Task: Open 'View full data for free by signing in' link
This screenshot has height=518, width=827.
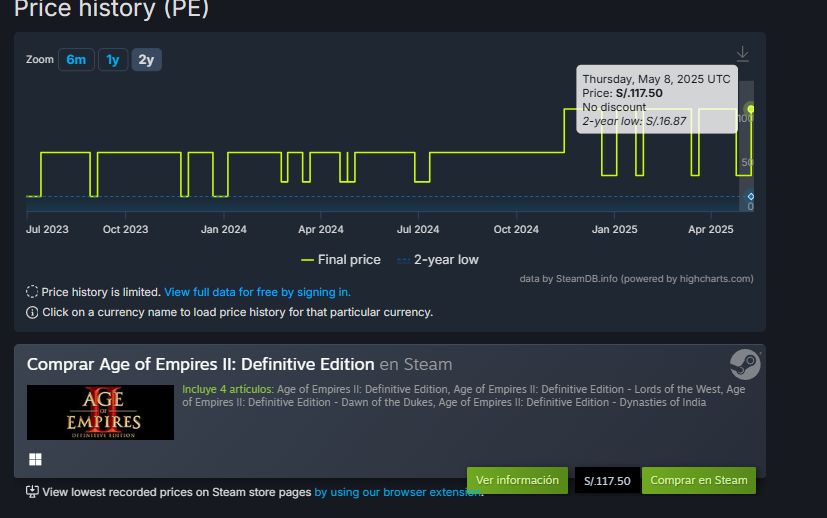Action: click(257, 292)
